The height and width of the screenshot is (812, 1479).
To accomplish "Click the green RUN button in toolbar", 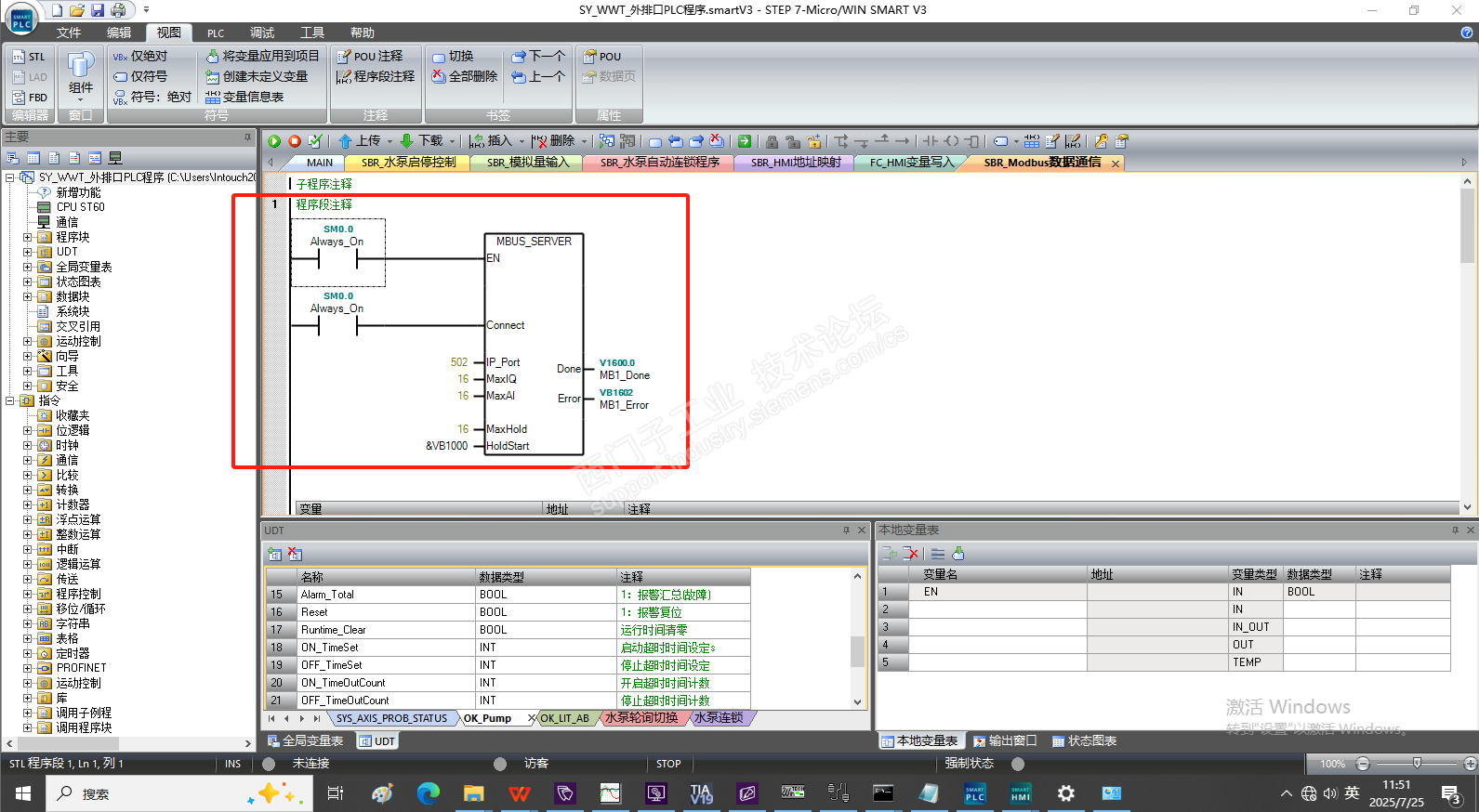I will click(274, 141).
